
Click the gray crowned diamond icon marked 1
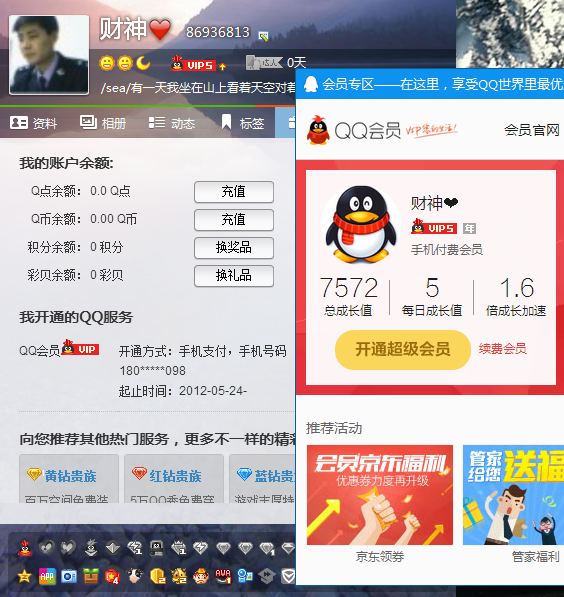pos(179,548)
